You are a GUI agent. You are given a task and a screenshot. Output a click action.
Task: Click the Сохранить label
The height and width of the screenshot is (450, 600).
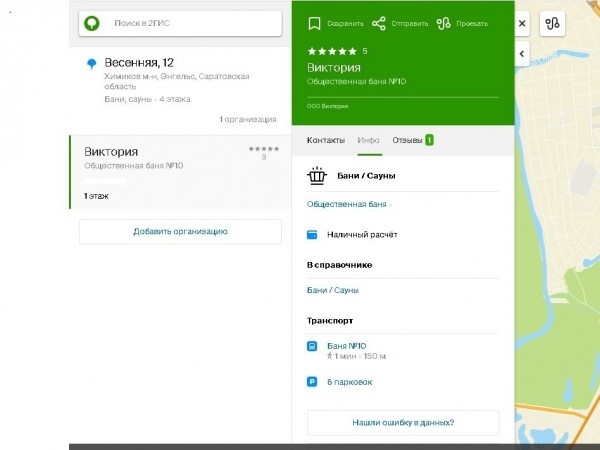point(345,24)
